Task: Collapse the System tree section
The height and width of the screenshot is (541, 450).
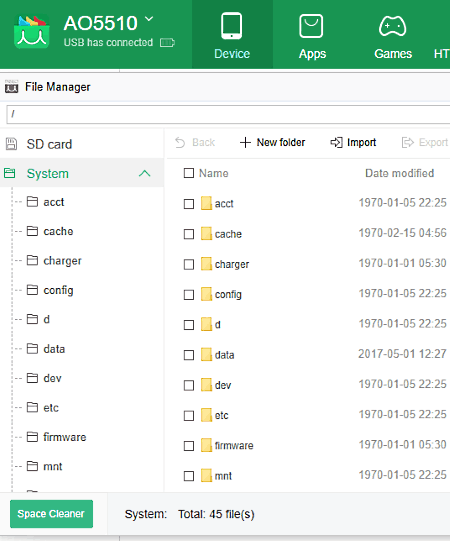Action: pyautogui.click(x=145, y=173)
